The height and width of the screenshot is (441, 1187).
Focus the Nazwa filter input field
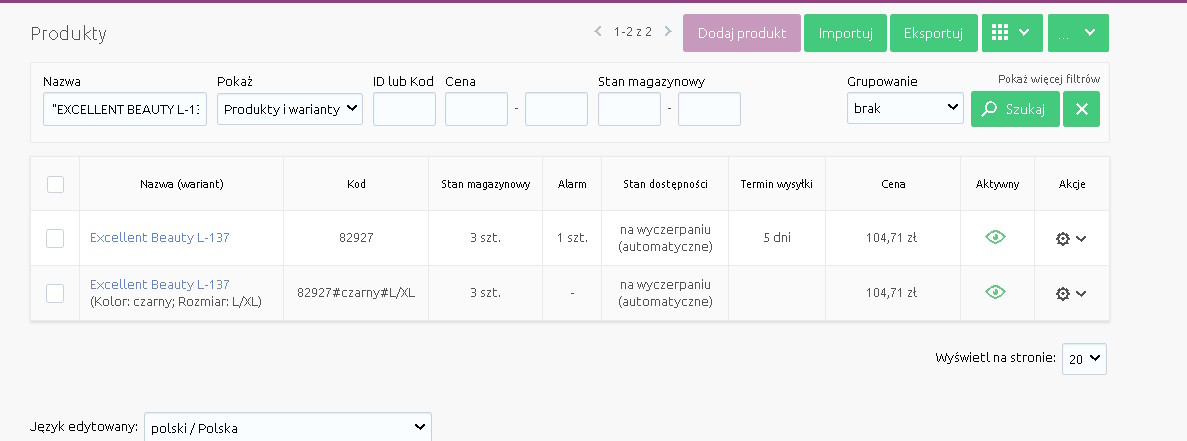click(125, 109)
